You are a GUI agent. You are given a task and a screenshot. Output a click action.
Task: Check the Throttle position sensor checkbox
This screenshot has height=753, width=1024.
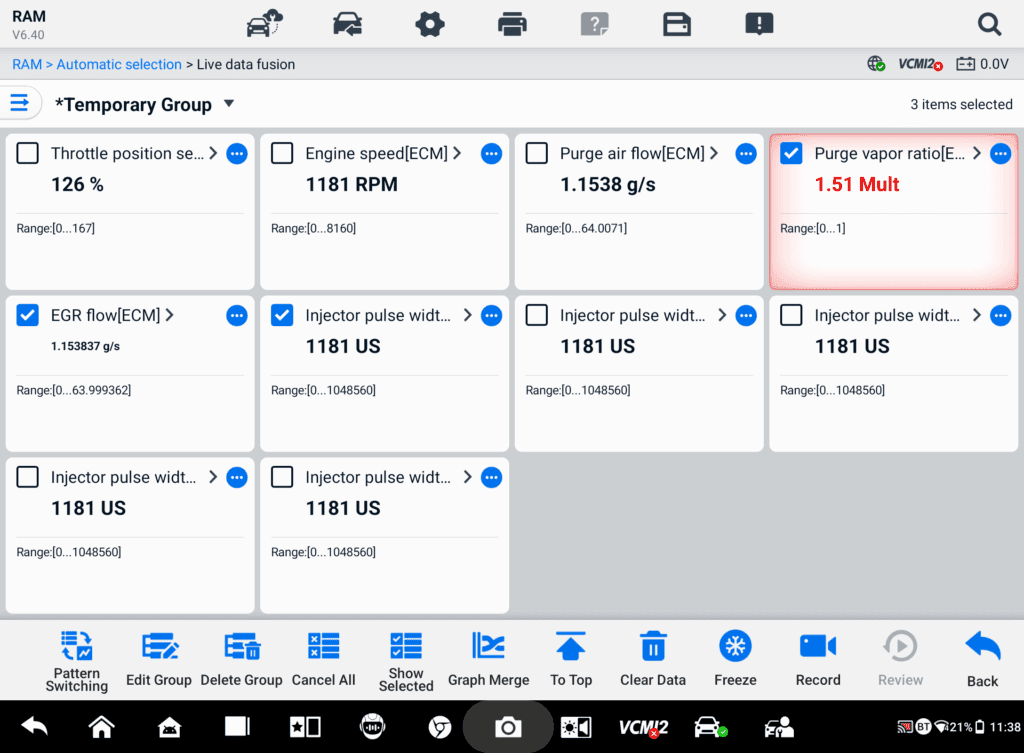[x=28, y=153]
